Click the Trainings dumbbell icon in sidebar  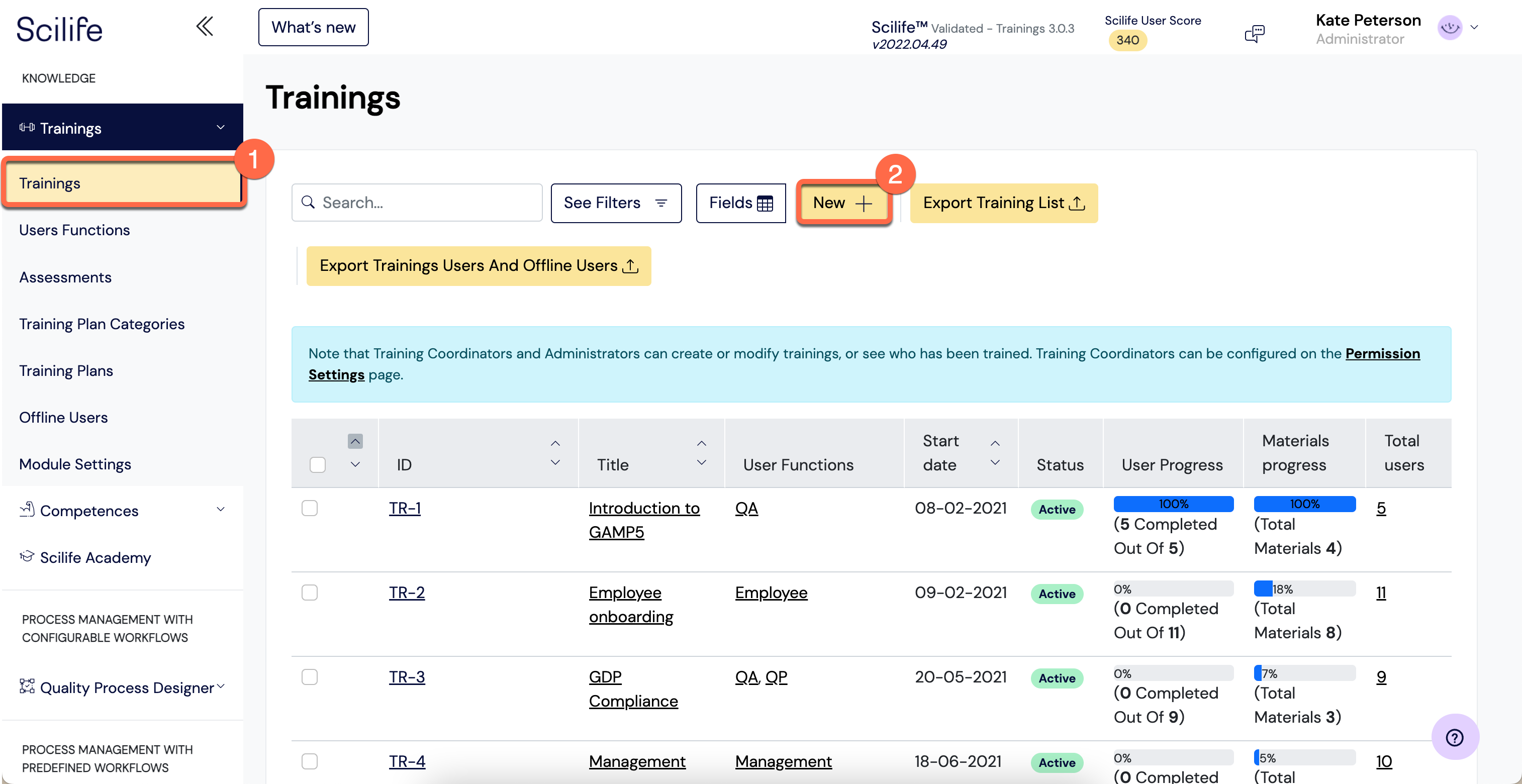27,127
